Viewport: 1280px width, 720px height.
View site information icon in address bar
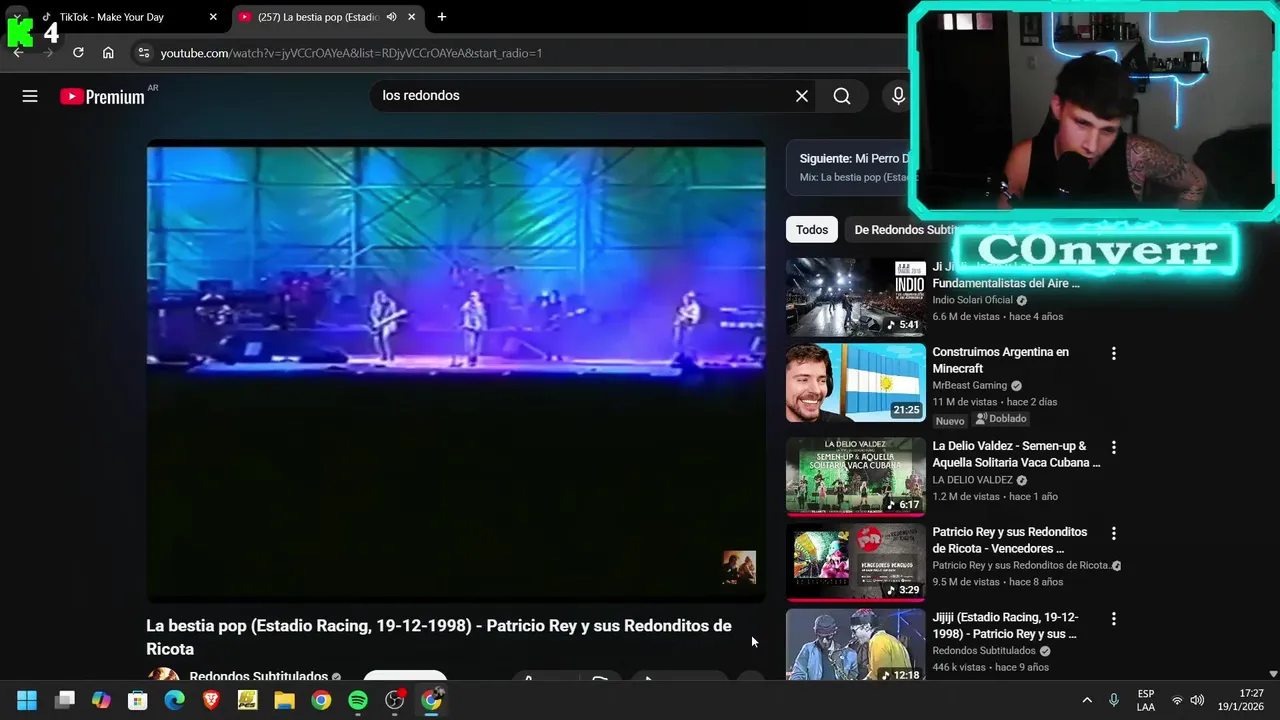(144, 53)
